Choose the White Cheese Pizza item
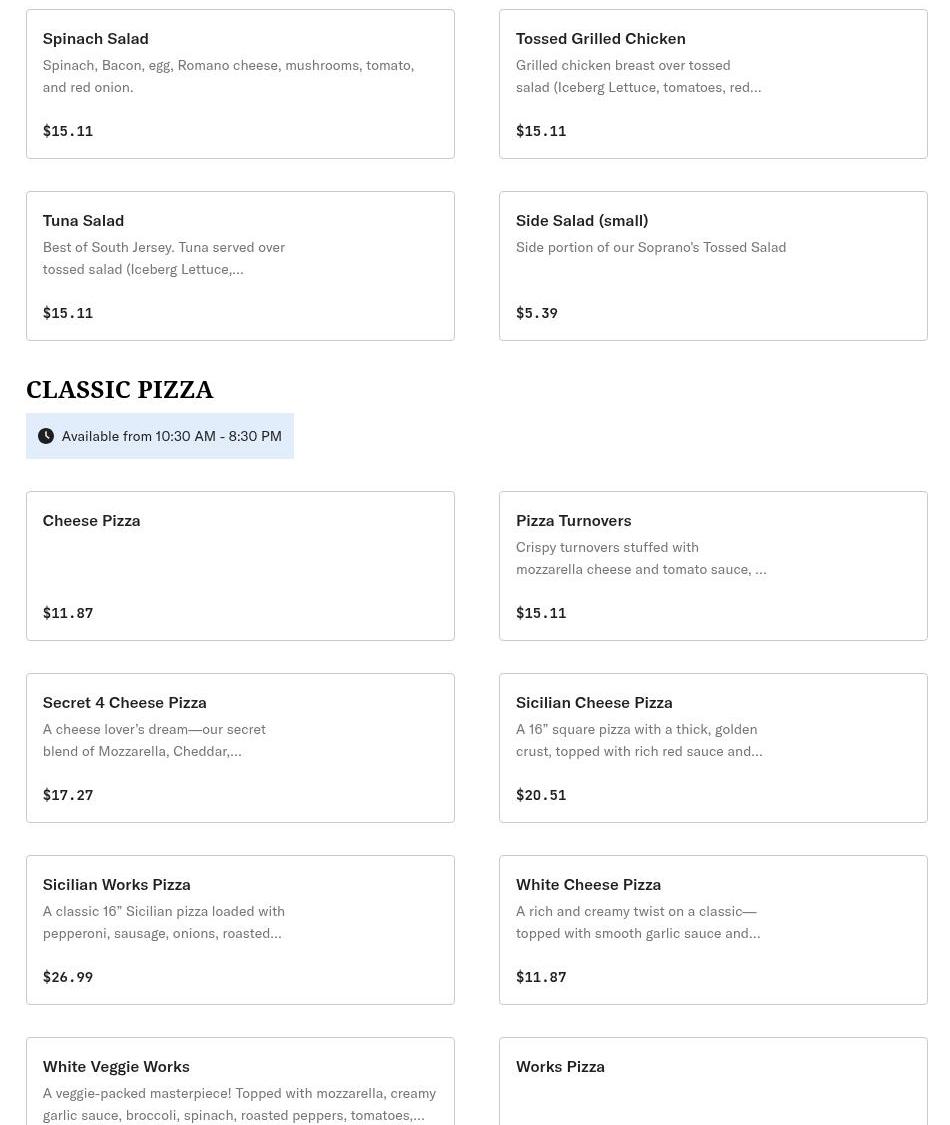 (713, 930)
